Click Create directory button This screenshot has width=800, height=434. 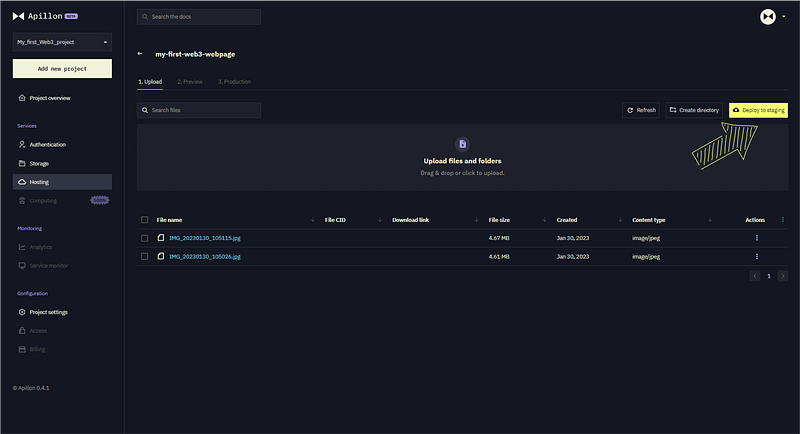tap(694, 110)
